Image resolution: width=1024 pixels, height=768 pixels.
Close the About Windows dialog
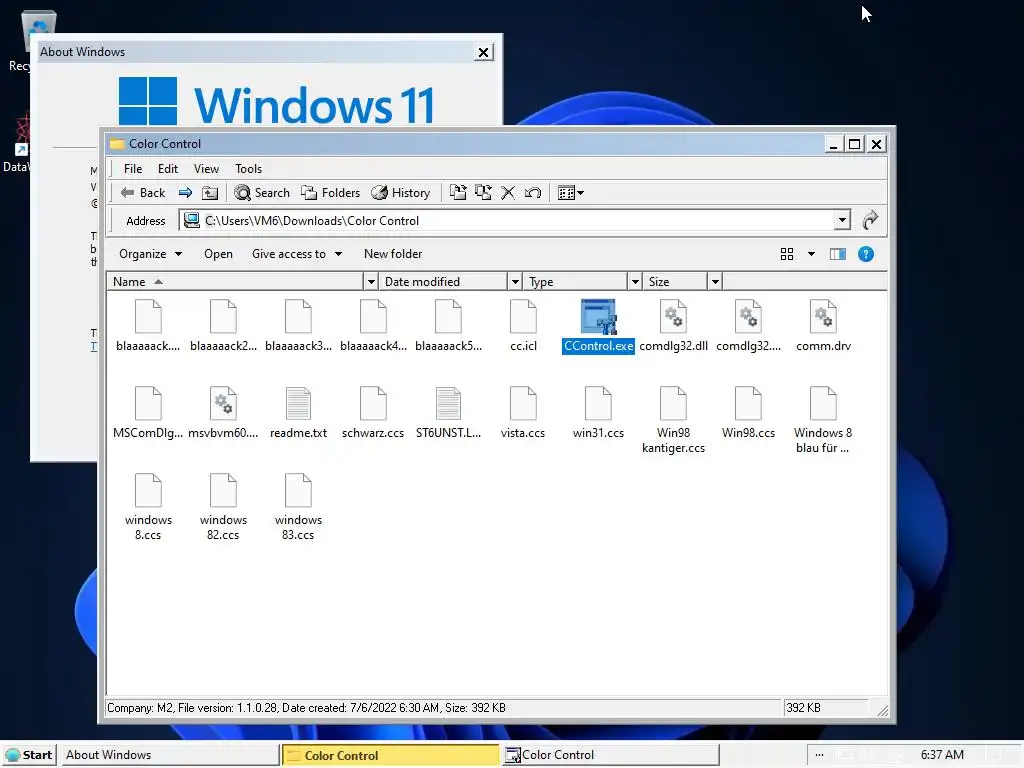(x=483, y=52)
